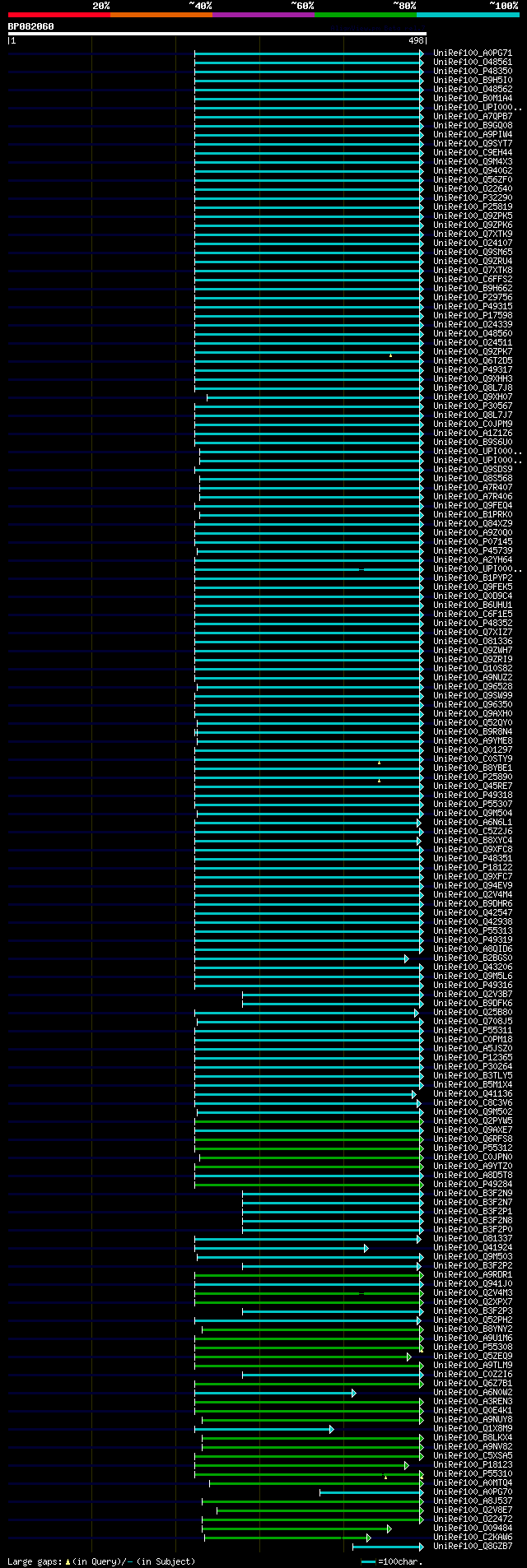Select the UniRef100_P18123 label
This screenshot has height=1568, width=527.
click(473, 1464)
